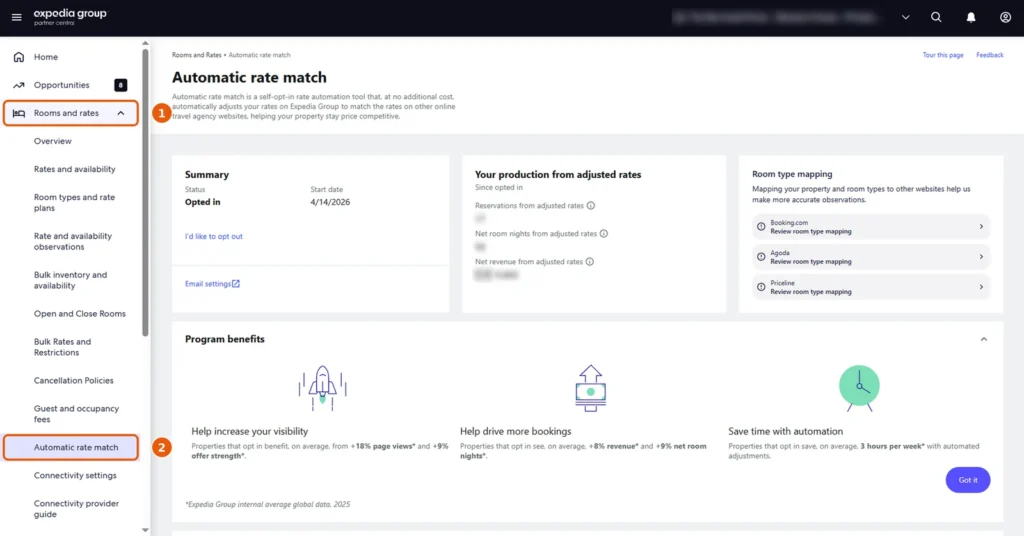Open Priceline room type mapping row
This screenshot has width=1024, height=536.
click(871, 287)
